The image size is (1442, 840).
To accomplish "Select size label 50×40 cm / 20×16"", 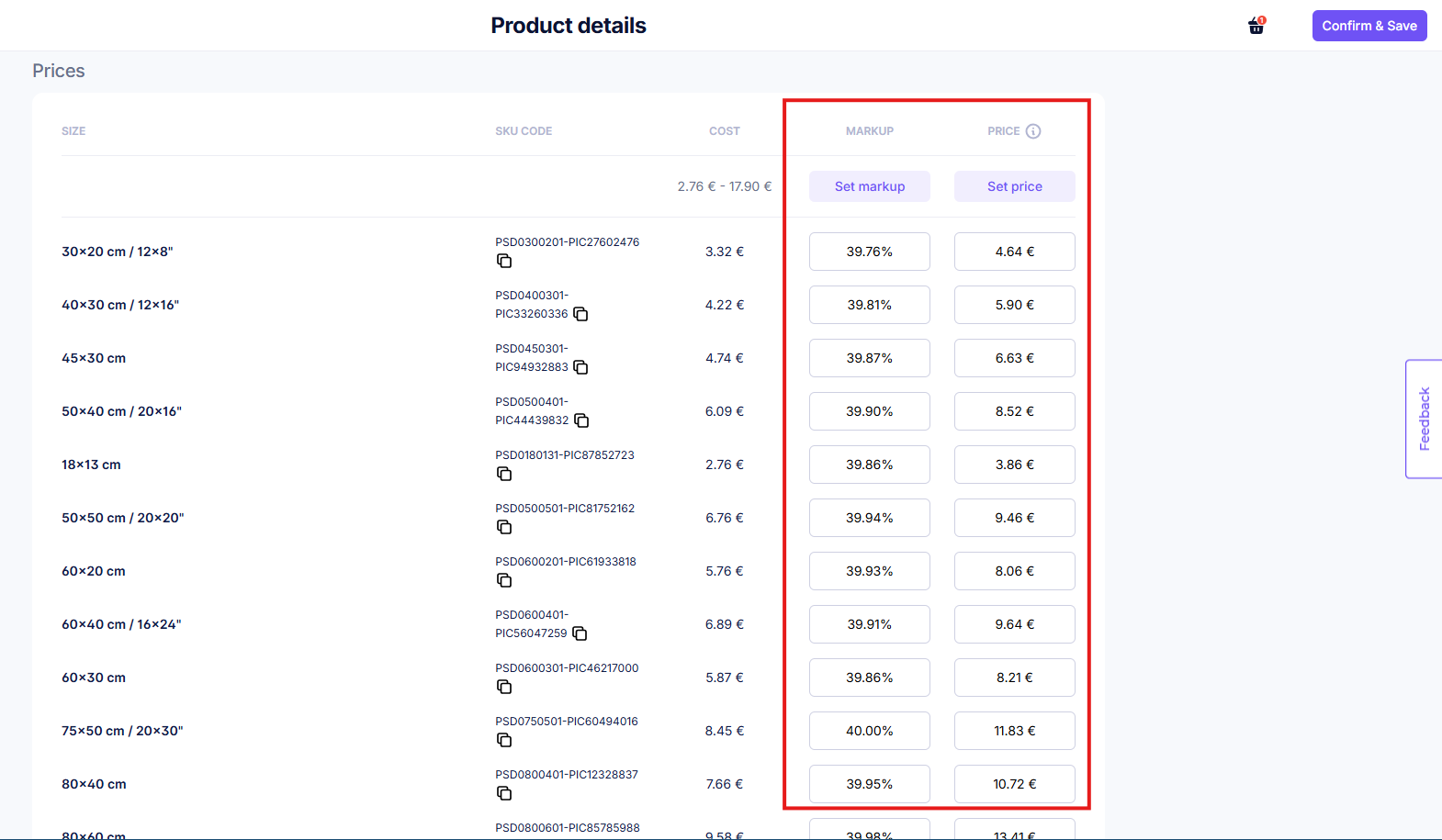I will [122, 411].
